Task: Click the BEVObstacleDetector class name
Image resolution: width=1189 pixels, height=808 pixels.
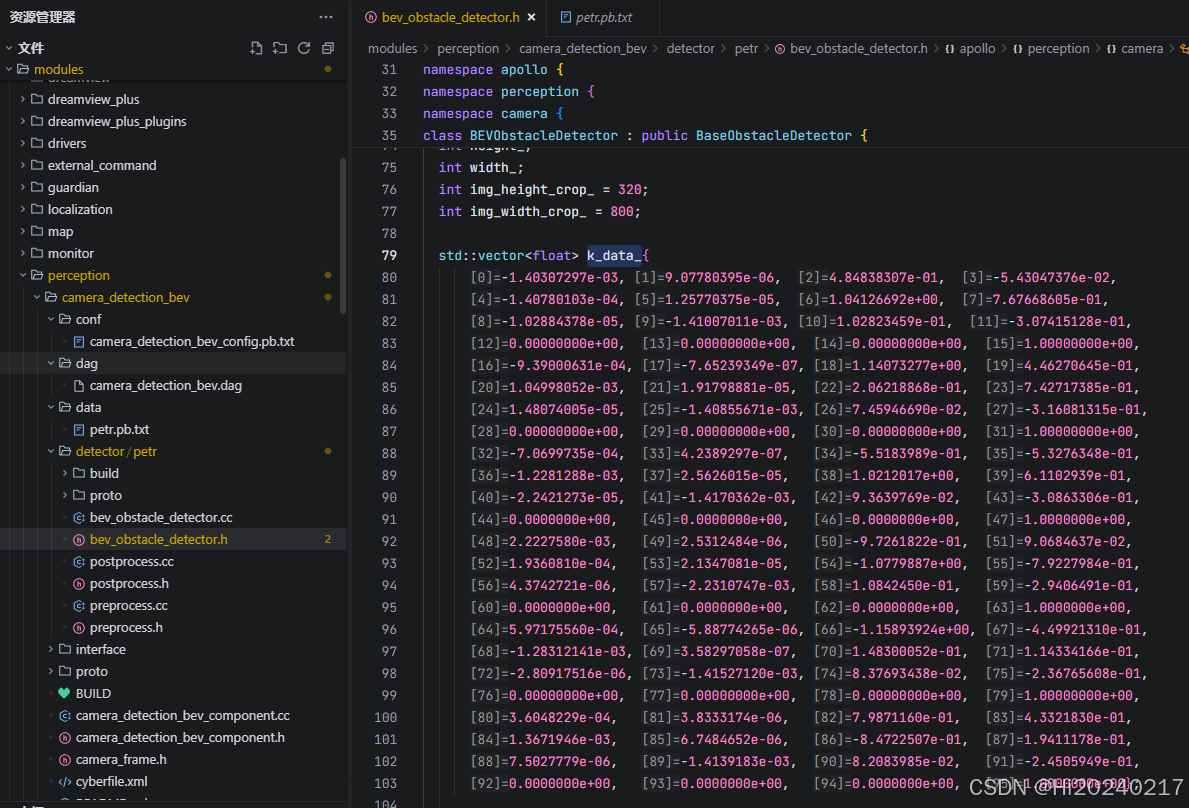Action: coord(544,135)
